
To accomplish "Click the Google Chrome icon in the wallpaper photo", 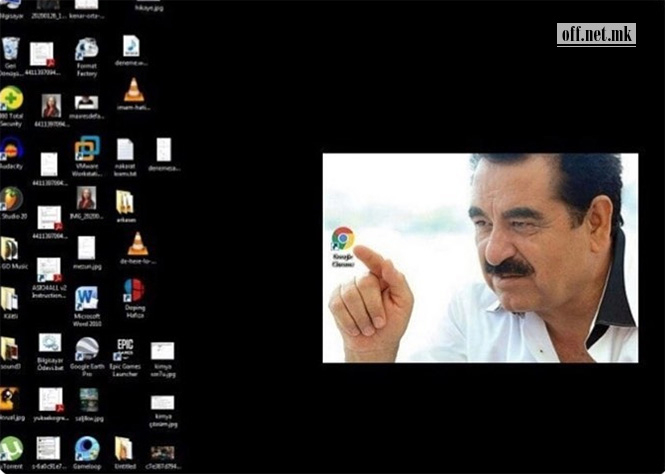I will 343,239.
